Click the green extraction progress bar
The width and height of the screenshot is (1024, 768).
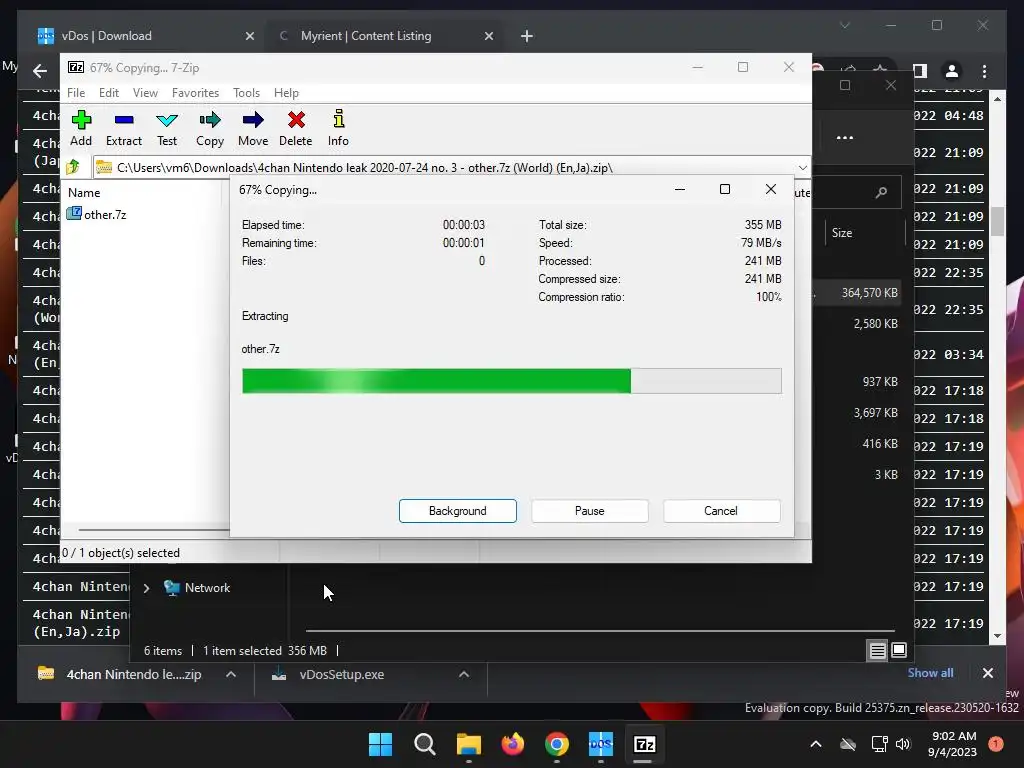[511, 381]
